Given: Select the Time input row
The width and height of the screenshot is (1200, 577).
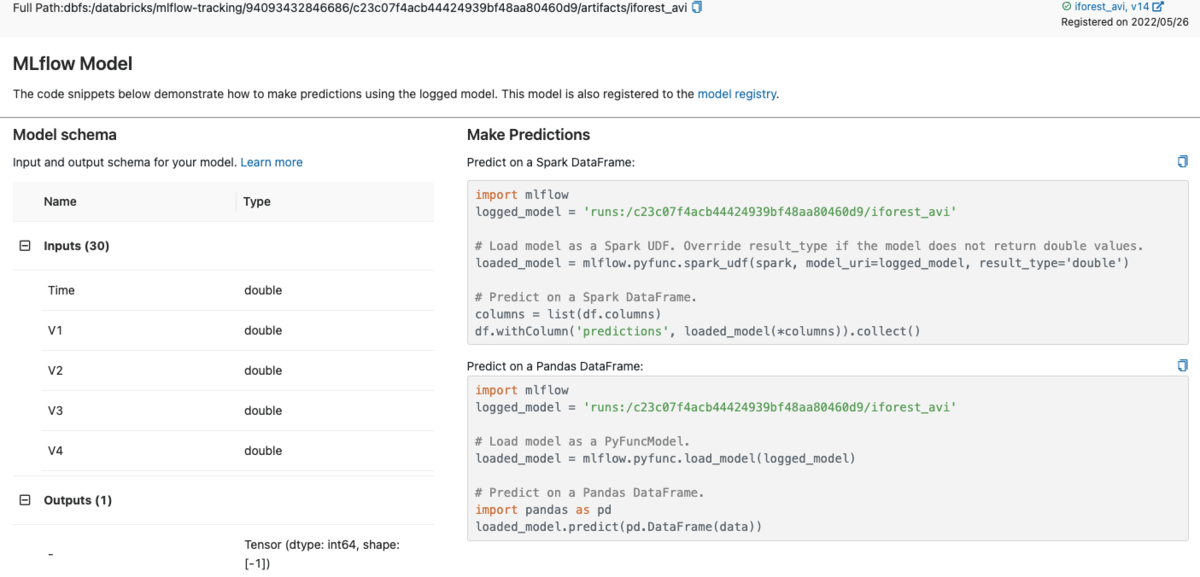Looking at the screenshot, I should 223,291.
